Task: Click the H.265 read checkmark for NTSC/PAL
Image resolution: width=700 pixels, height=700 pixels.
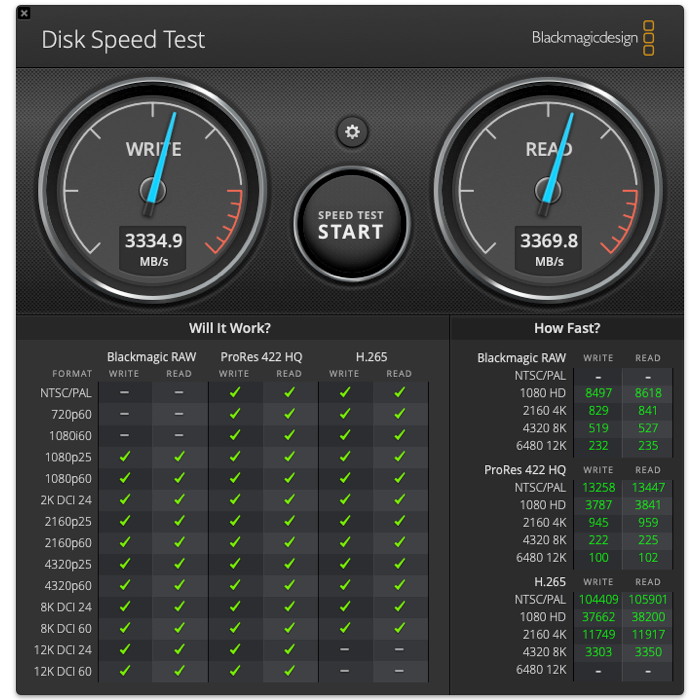Action: 399,393
